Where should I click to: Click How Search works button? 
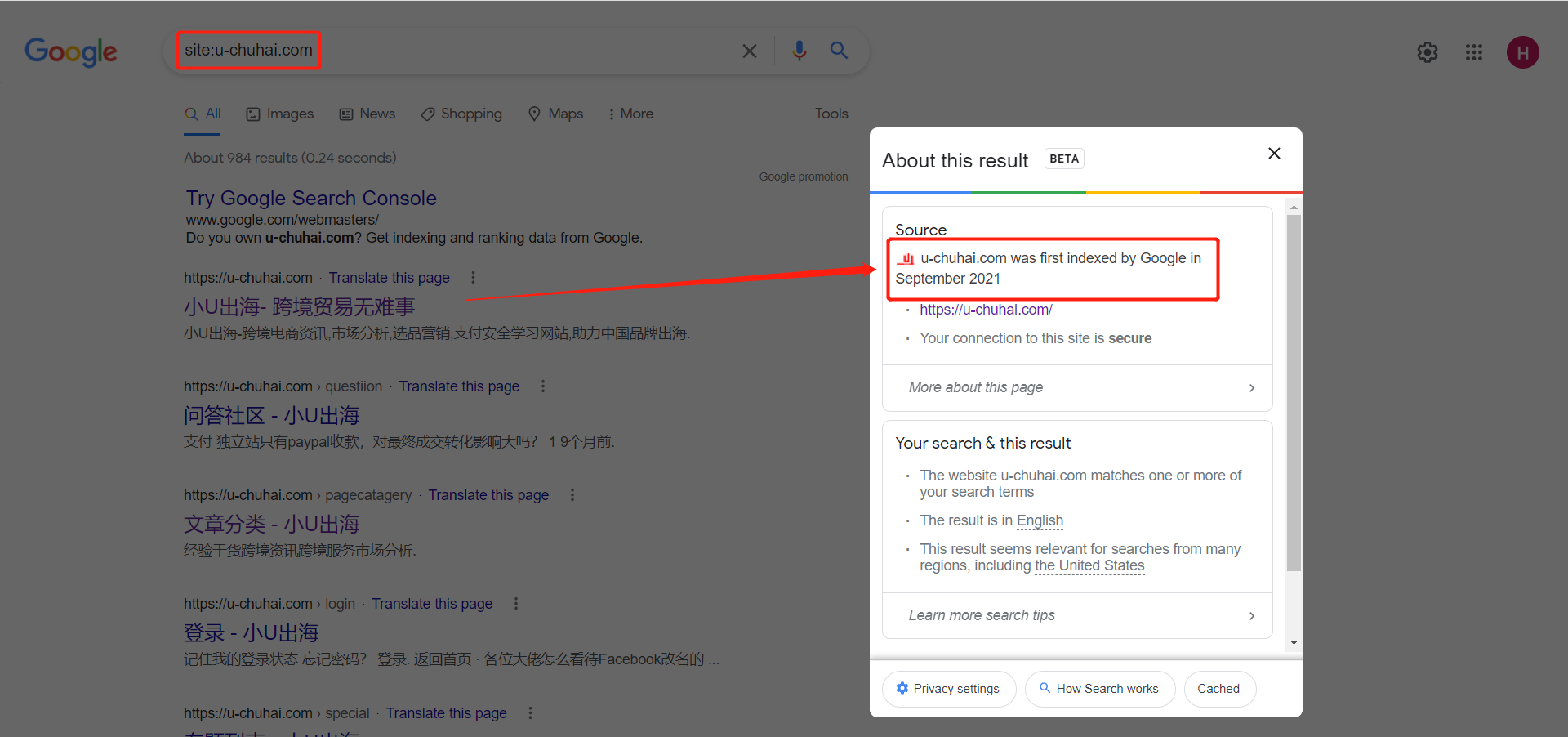(1099, 689)
